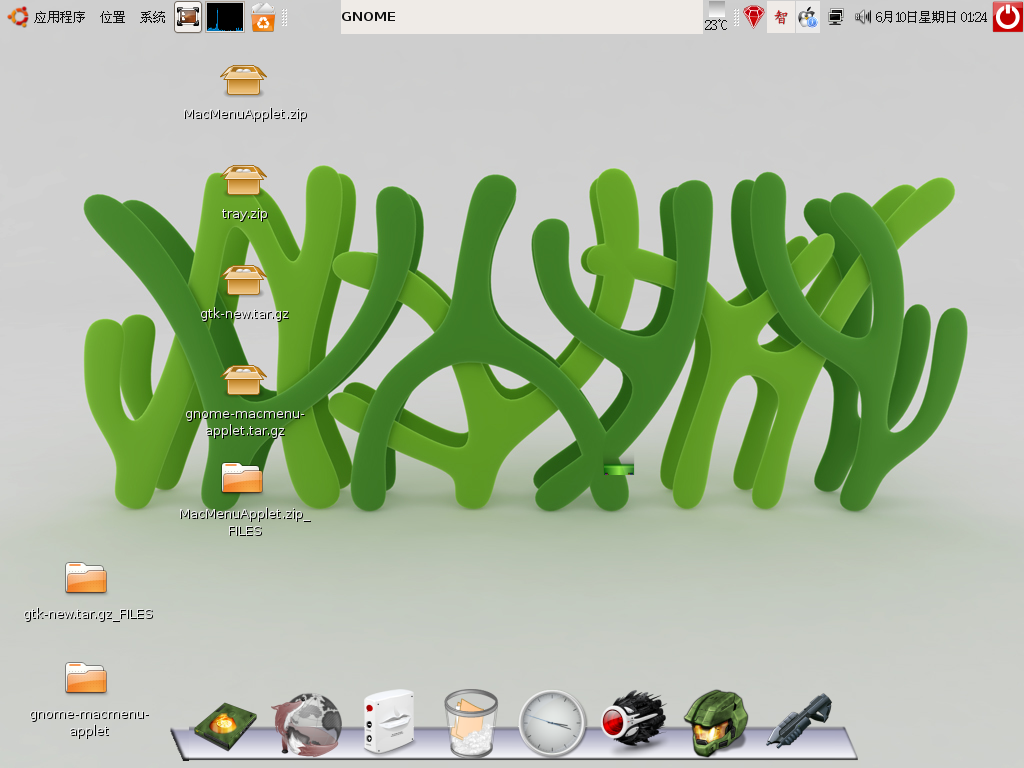Click the 智 input method tray icon

coord(780,17)
